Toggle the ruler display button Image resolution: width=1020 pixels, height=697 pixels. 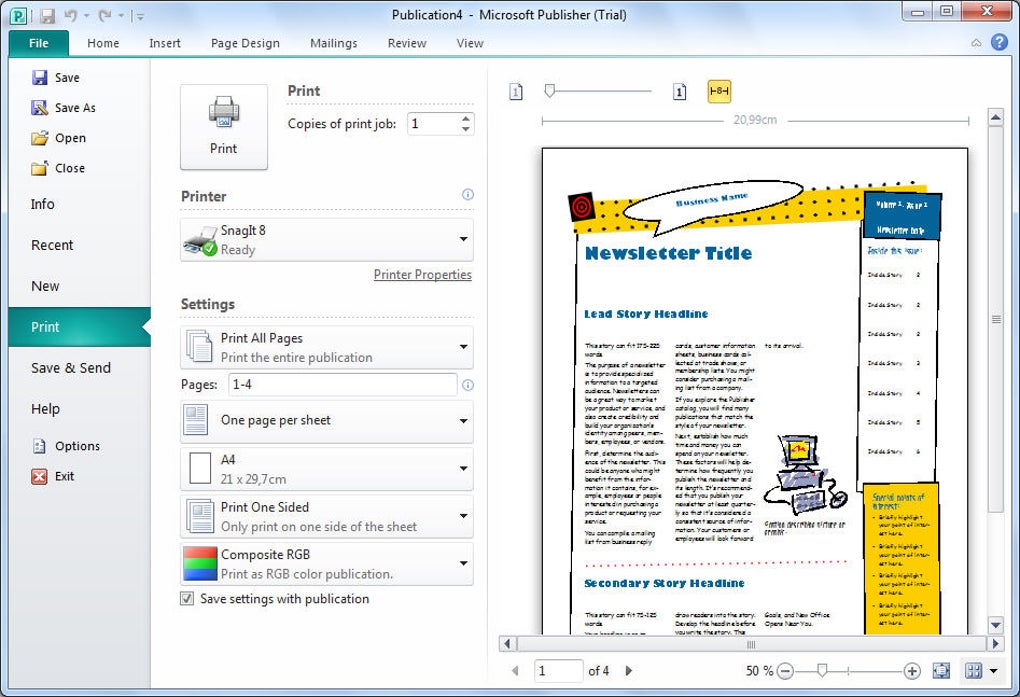[x=719, y=91]
